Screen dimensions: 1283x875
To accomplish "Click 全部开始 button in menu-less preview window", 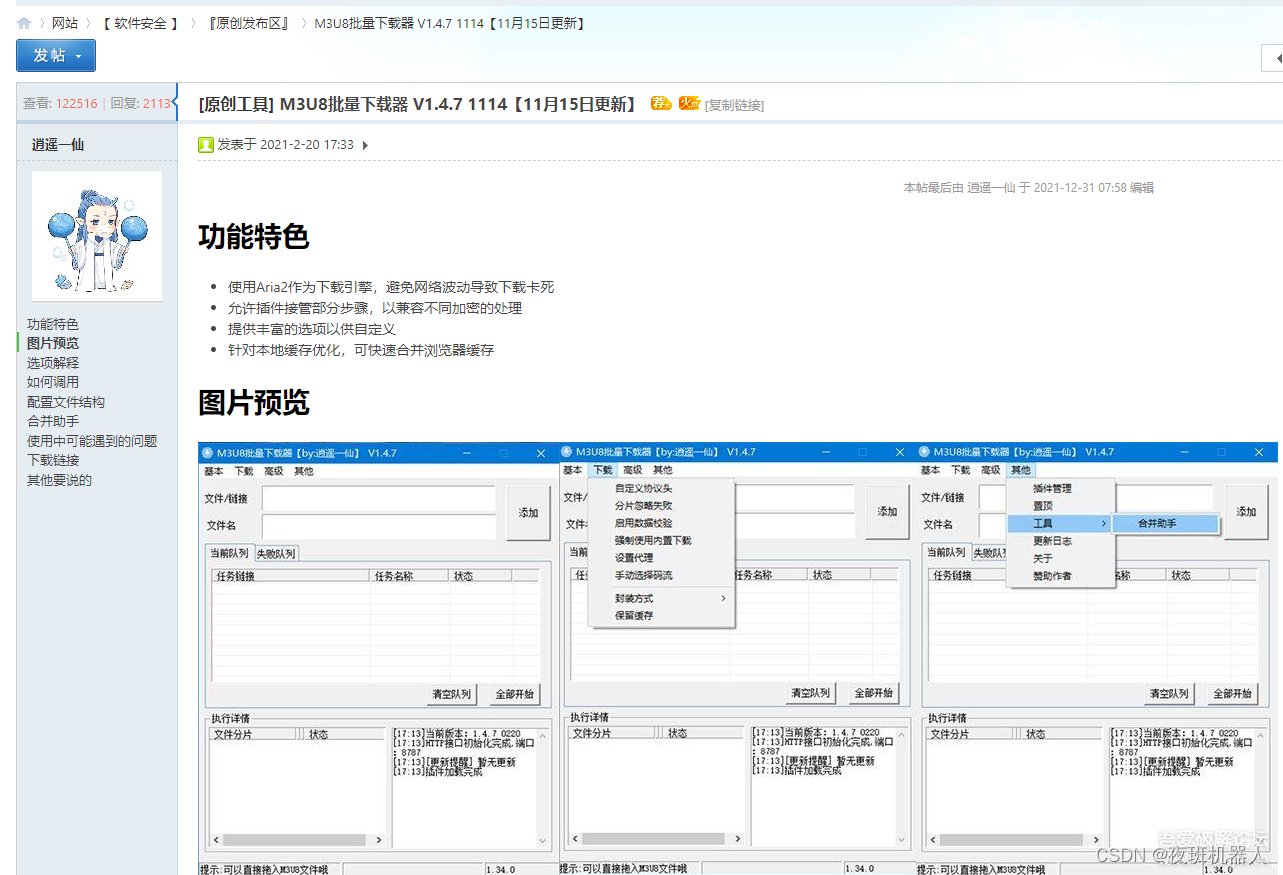I will [x=514, y=694].
